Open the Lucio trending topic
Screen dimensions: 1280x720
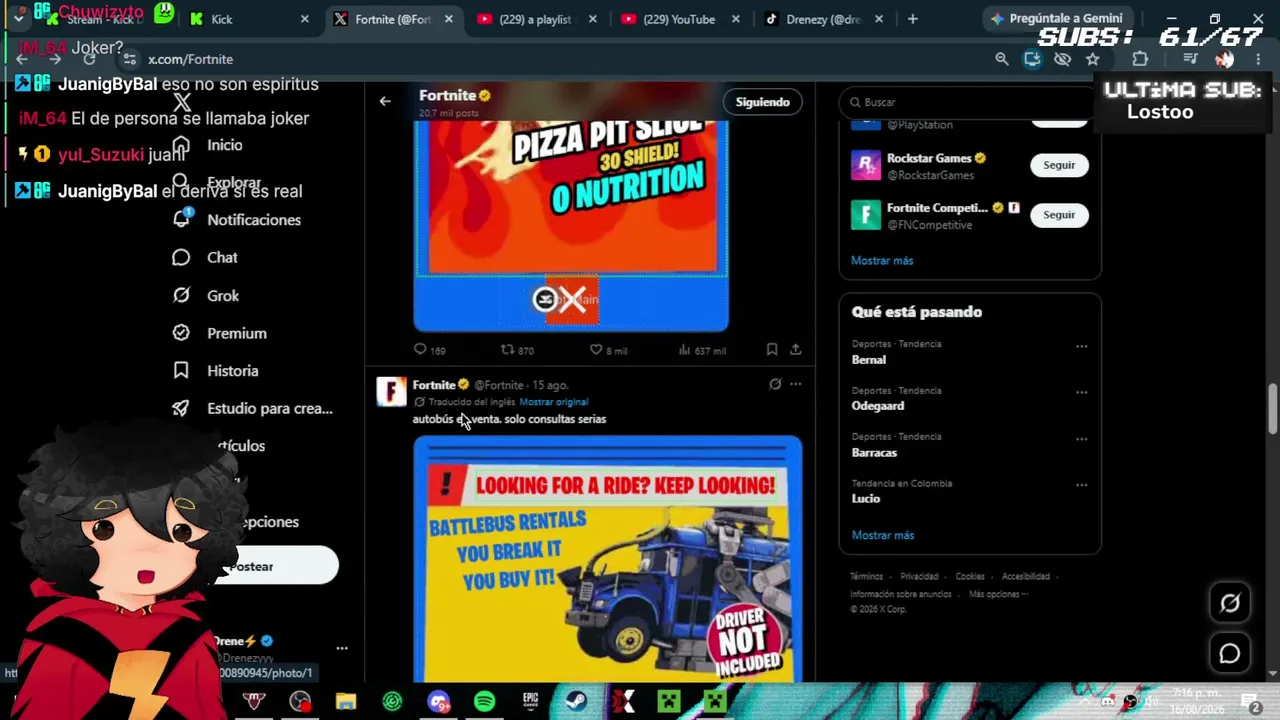tap(866, 499)
